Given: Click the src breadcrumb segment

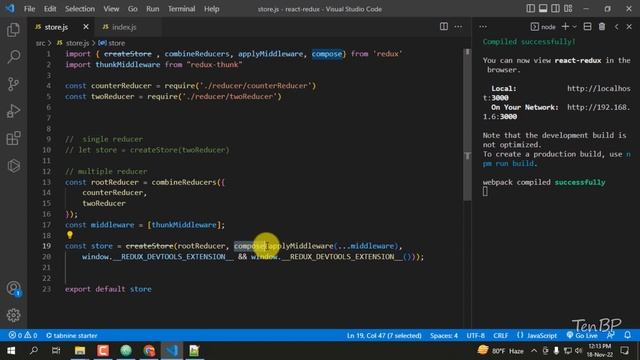Looking at the screenshot, I should (x=40, y=43).
